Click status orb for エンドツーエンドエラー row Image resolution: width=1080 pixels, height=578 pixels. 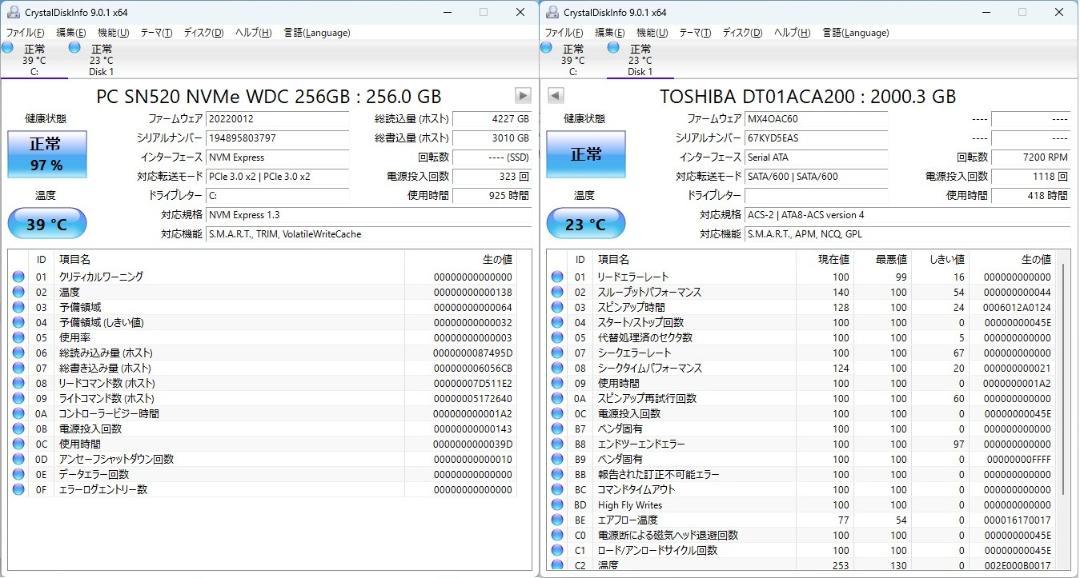tap(557, 444)
